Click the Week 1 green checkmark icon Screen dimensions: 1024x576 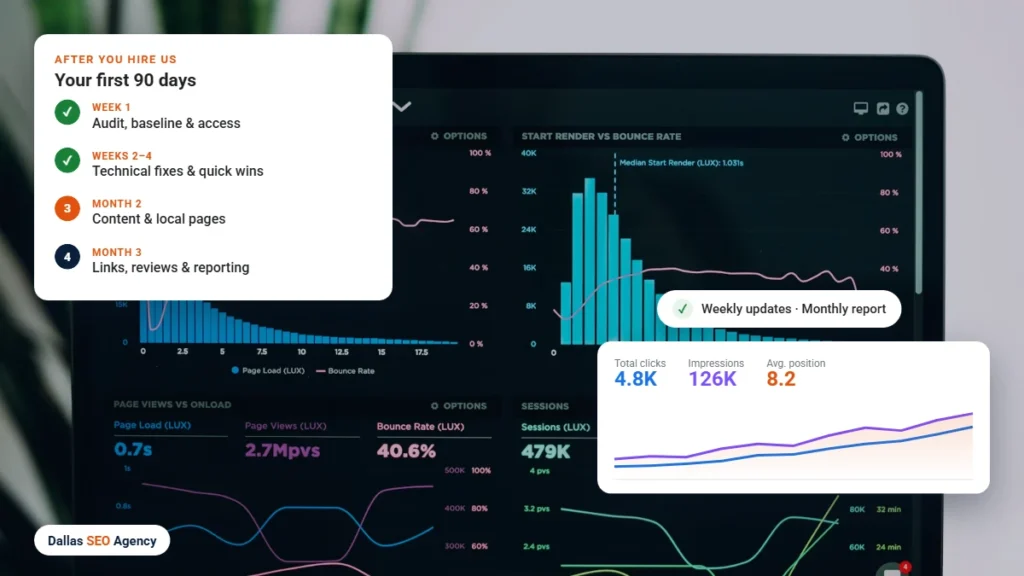[x=67, y=112]
